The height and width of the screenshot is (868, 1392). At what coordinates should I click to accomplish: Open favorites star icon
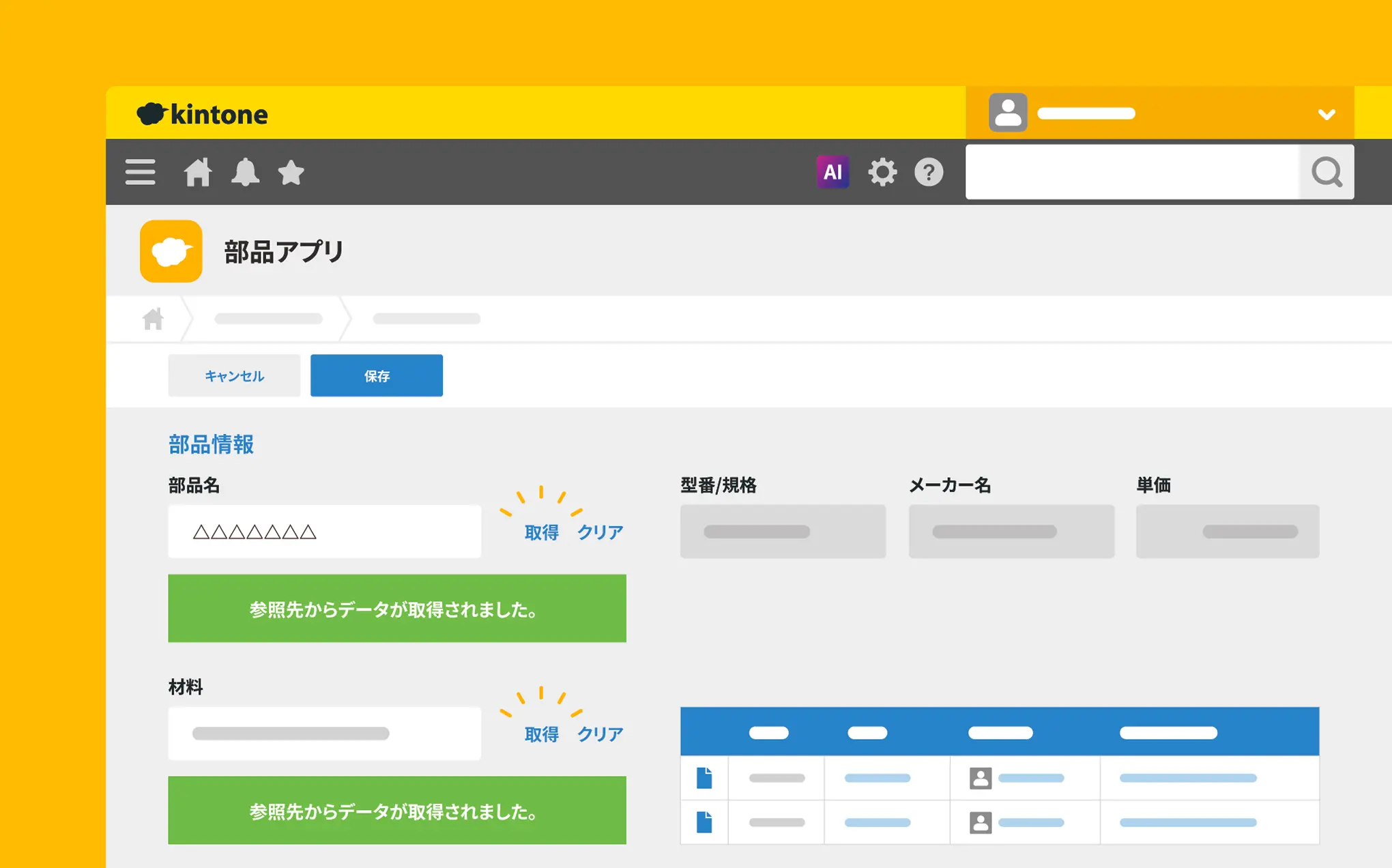291,172
